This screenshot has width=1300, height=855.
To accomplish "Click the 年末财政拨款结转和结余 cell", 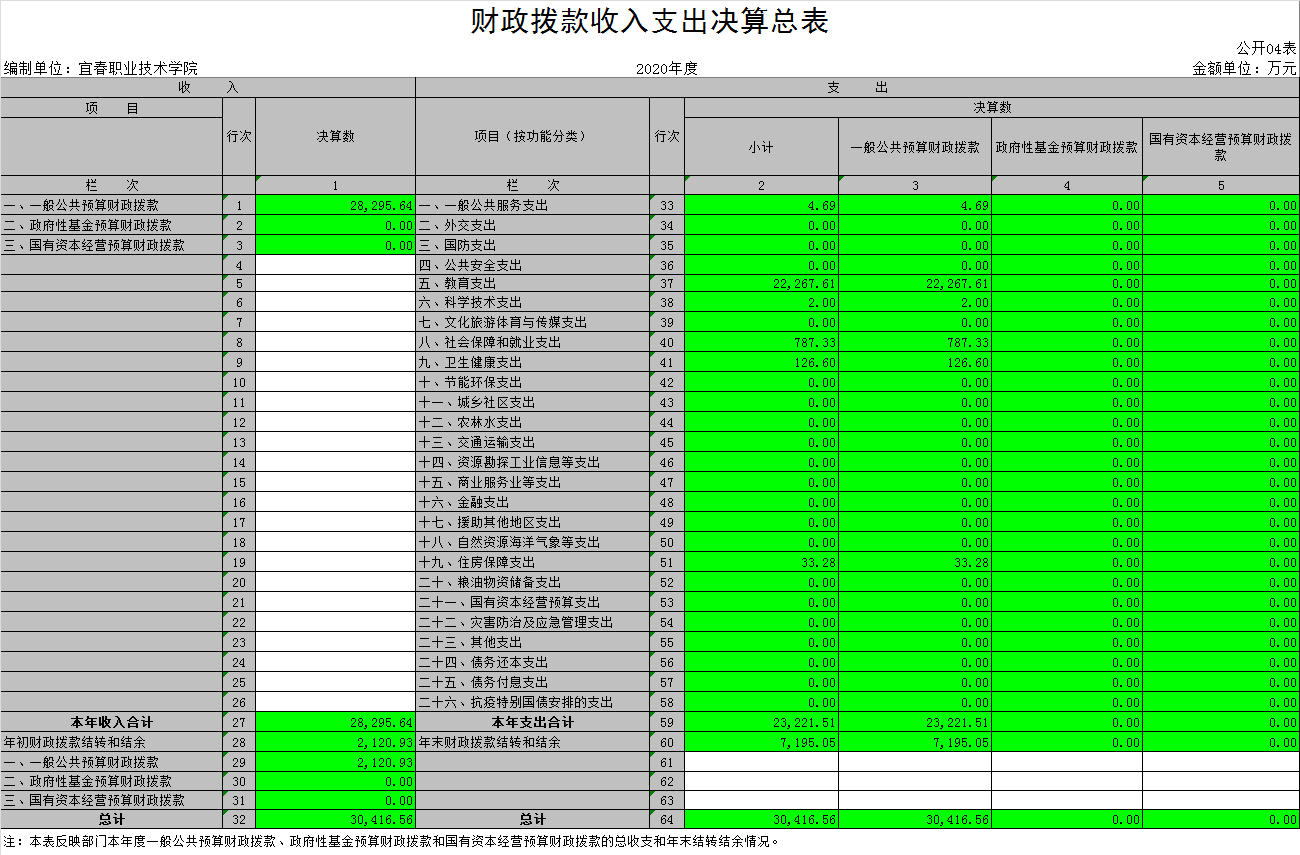I will point(489,742).
